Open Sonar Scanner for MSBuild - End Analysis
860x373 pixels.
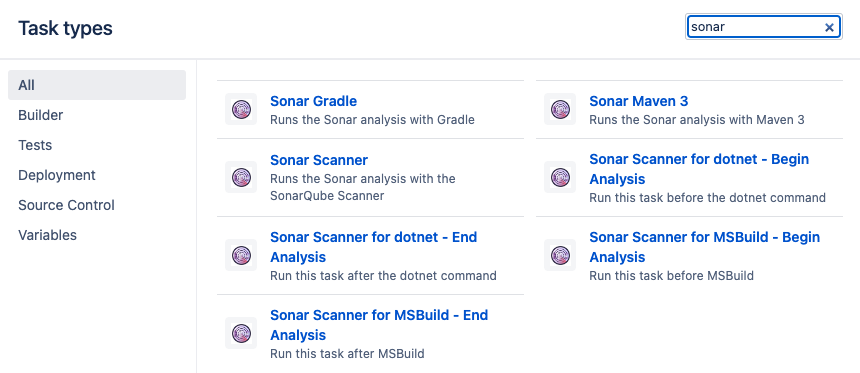point(379,325)
